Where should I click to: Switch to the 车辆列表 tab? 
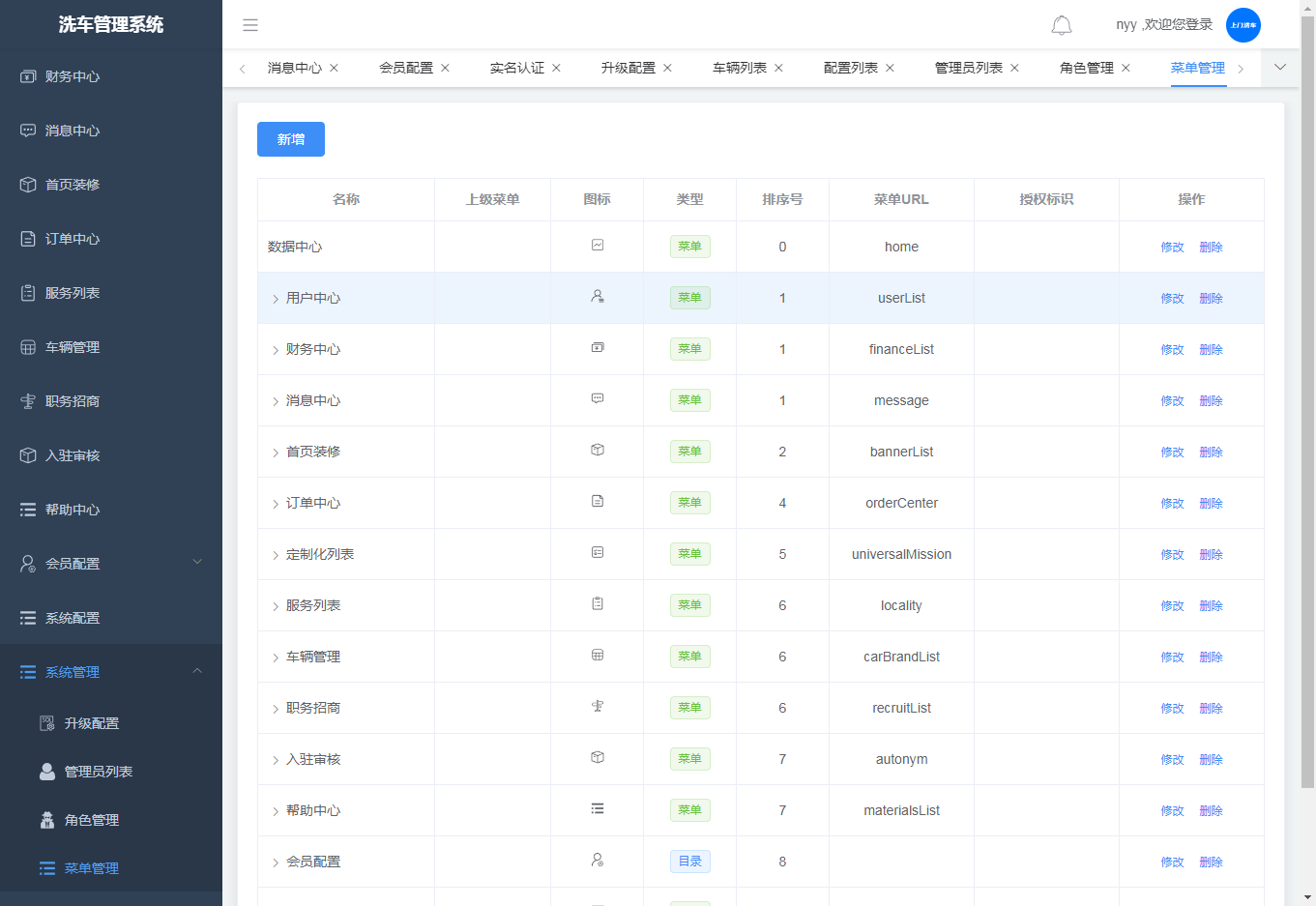pos(739,68)
